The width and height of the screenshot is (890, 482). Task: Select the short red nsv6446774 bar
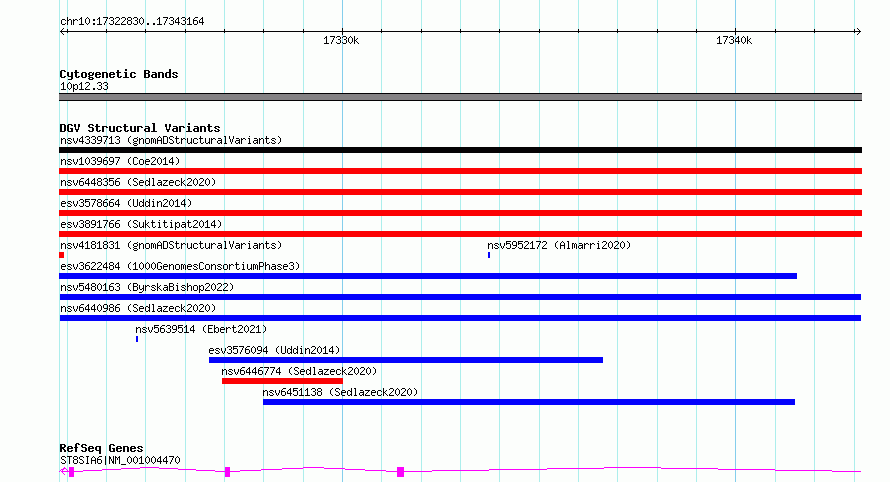click(282, 381)
